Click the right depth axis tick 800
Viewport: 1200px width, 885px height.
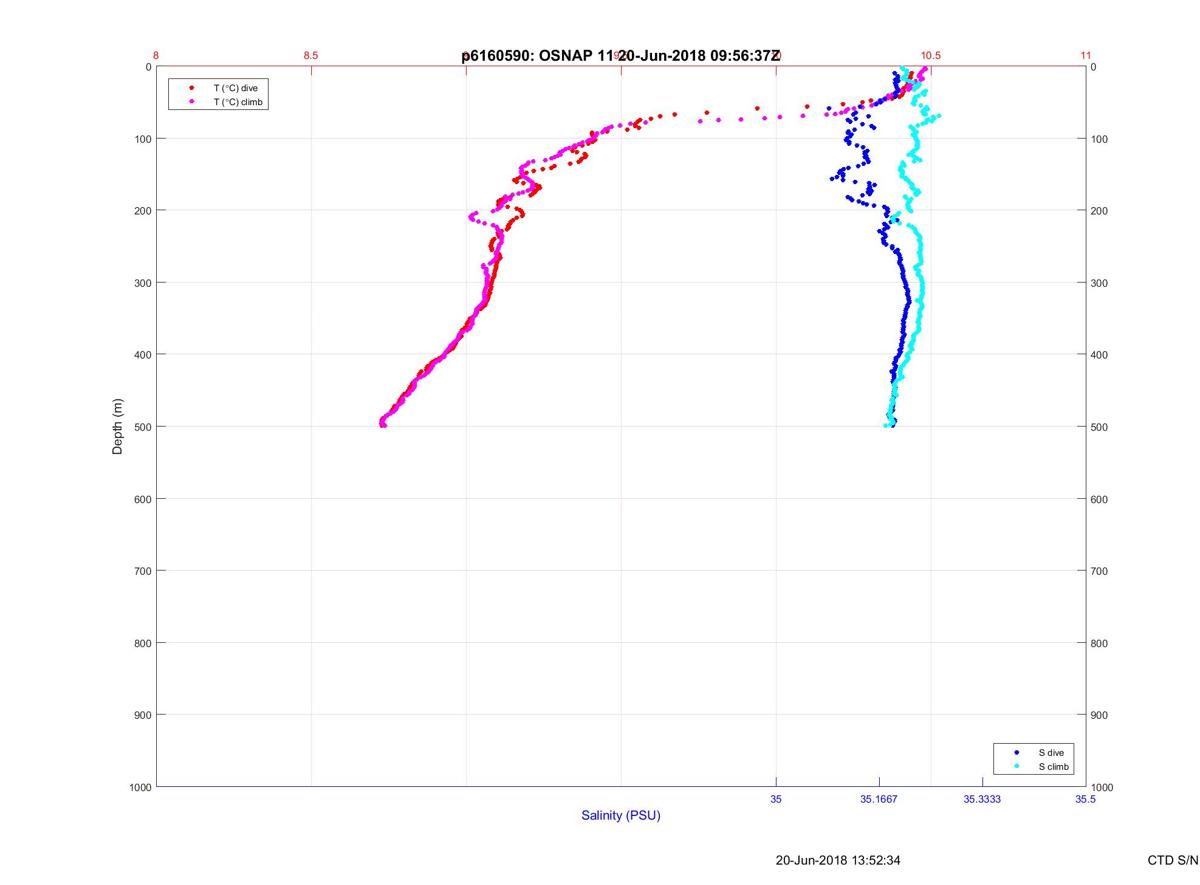(1101, 643)
